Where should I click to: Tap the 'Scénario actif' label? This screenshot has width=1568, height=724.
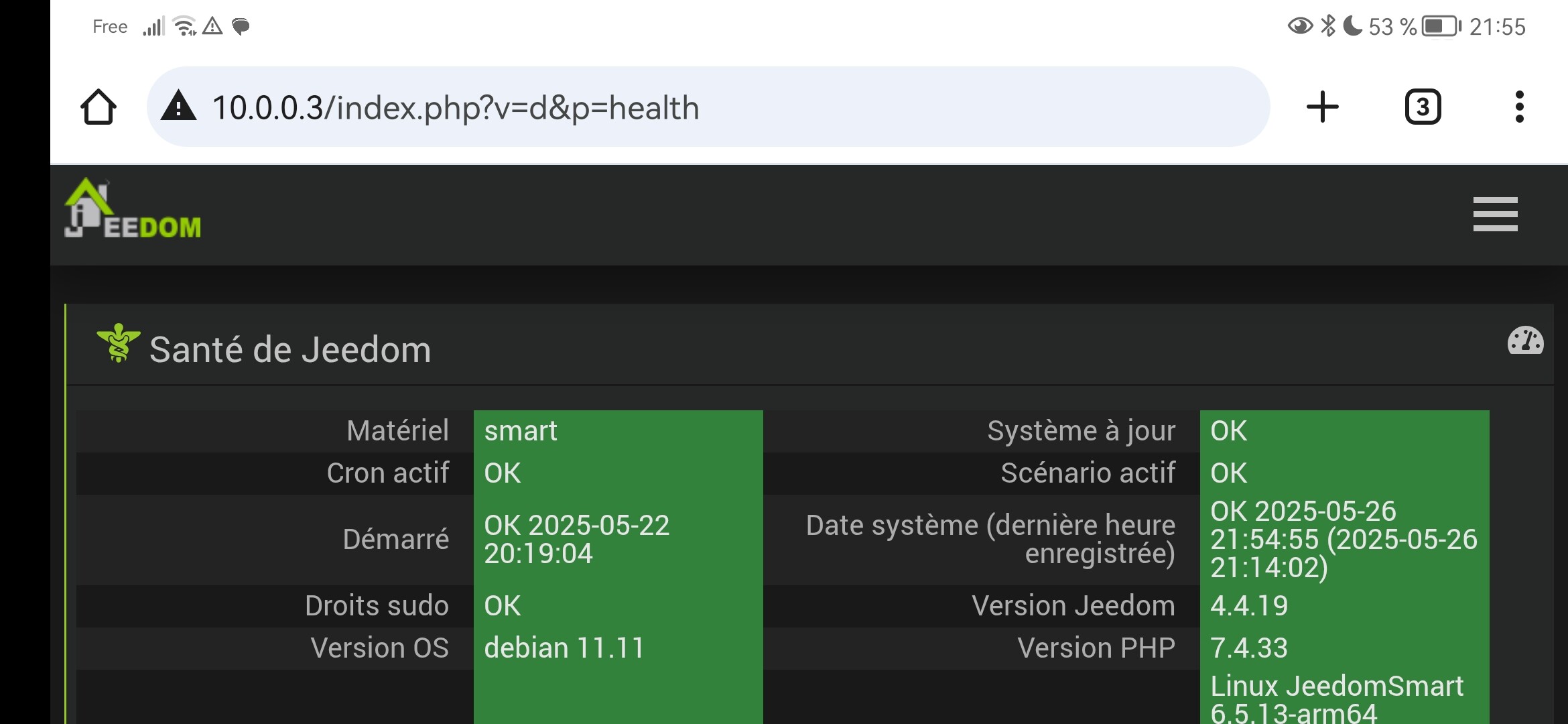coord(1088,473)
